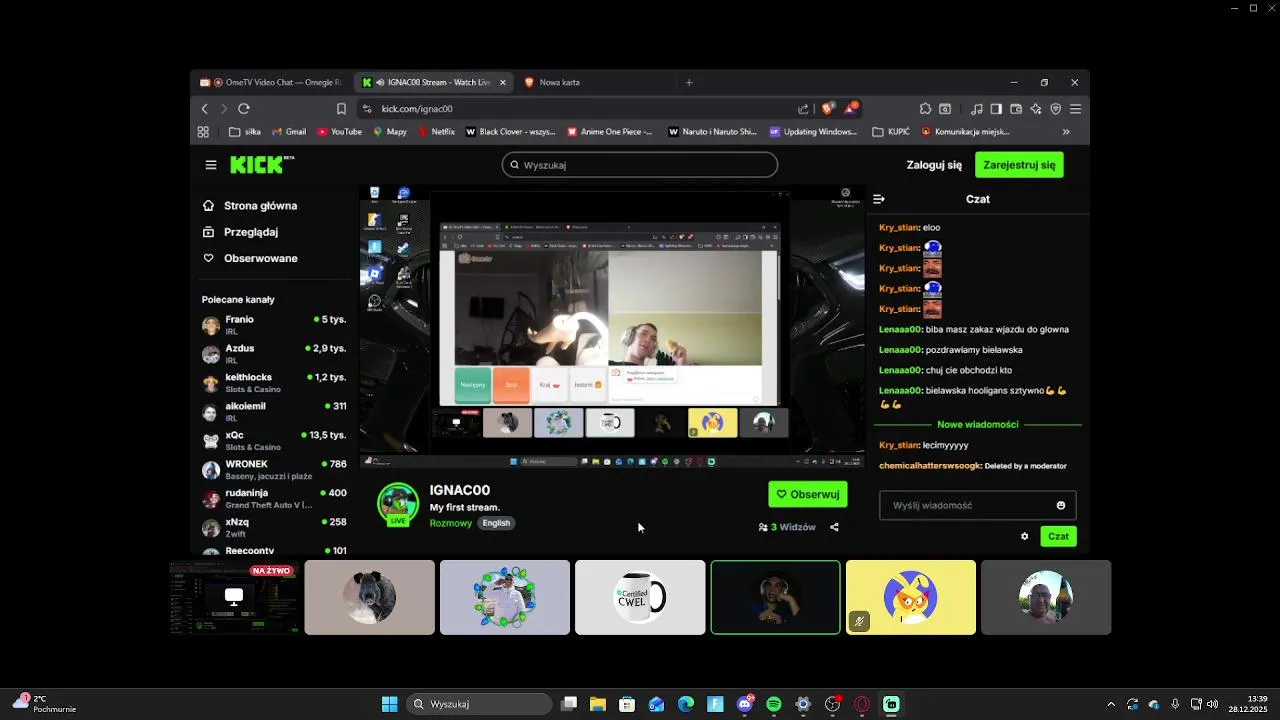The image size is (1280, 720).
Task: Open Przeglądaj in the sidebar
Action: (x=240, y=232)
